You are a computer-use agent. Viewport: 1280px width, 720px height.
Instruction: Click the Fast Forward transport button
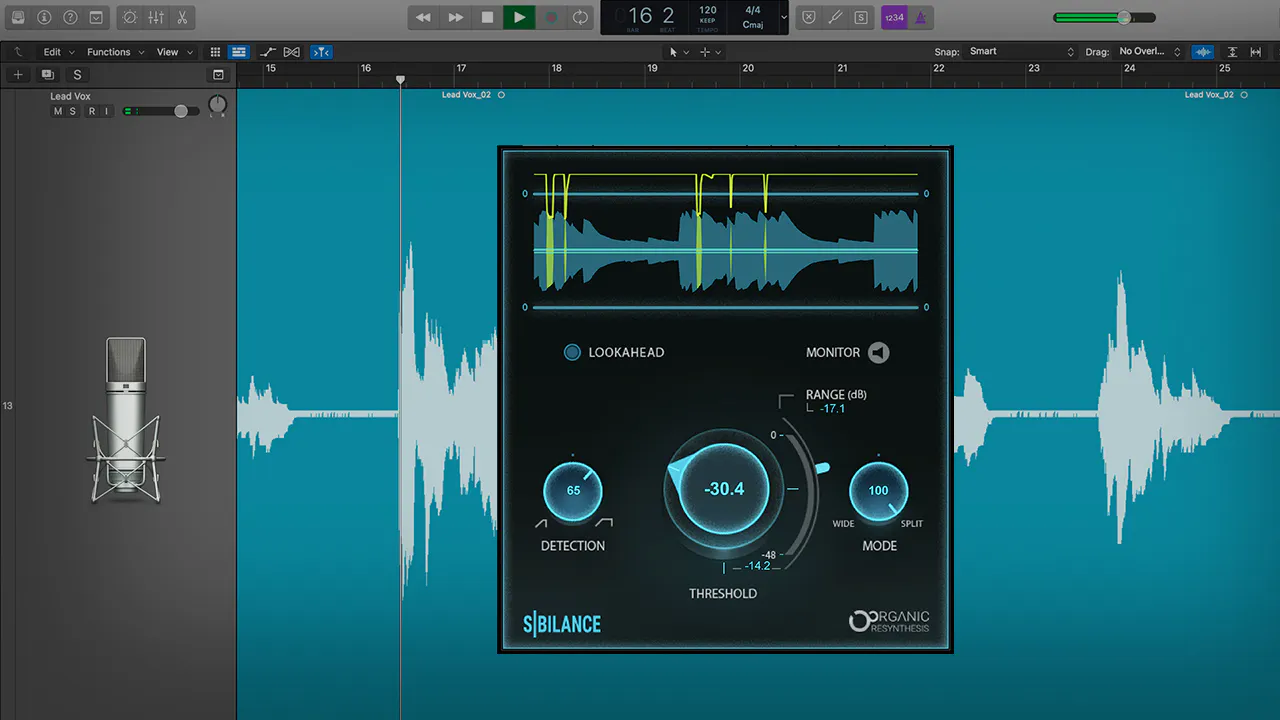click(x=456, y=17)
